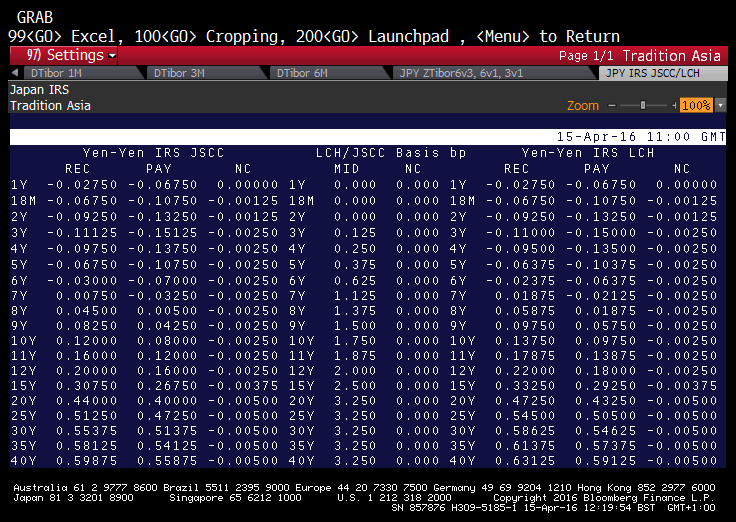Click the Page 1/1 indicator

tap(586, 56)
